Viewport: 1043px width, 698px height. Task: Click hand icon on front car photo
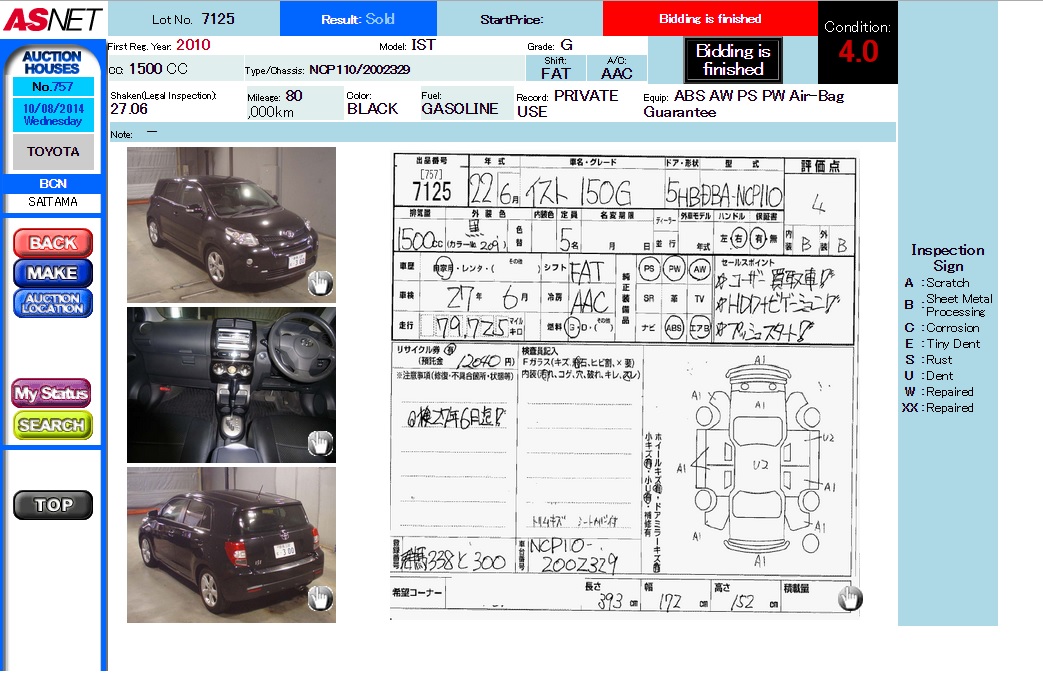pyautogui.click(x=320, y=284)
